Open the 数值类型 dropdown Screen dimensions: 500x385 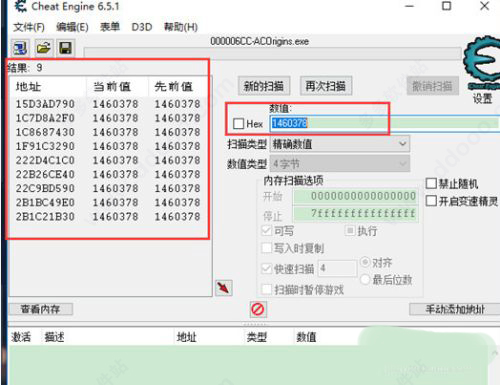[340, 164]
